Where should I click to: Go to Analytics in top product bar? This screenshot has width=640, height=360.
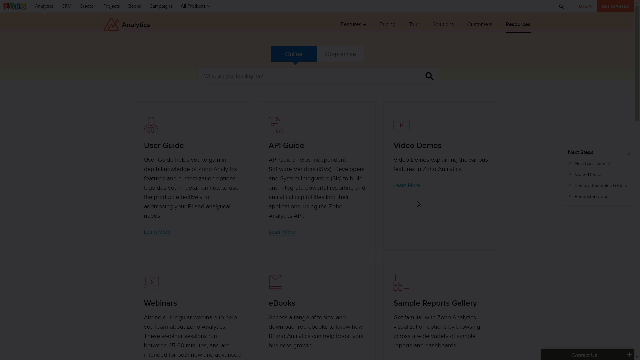[x=44, y=6]
